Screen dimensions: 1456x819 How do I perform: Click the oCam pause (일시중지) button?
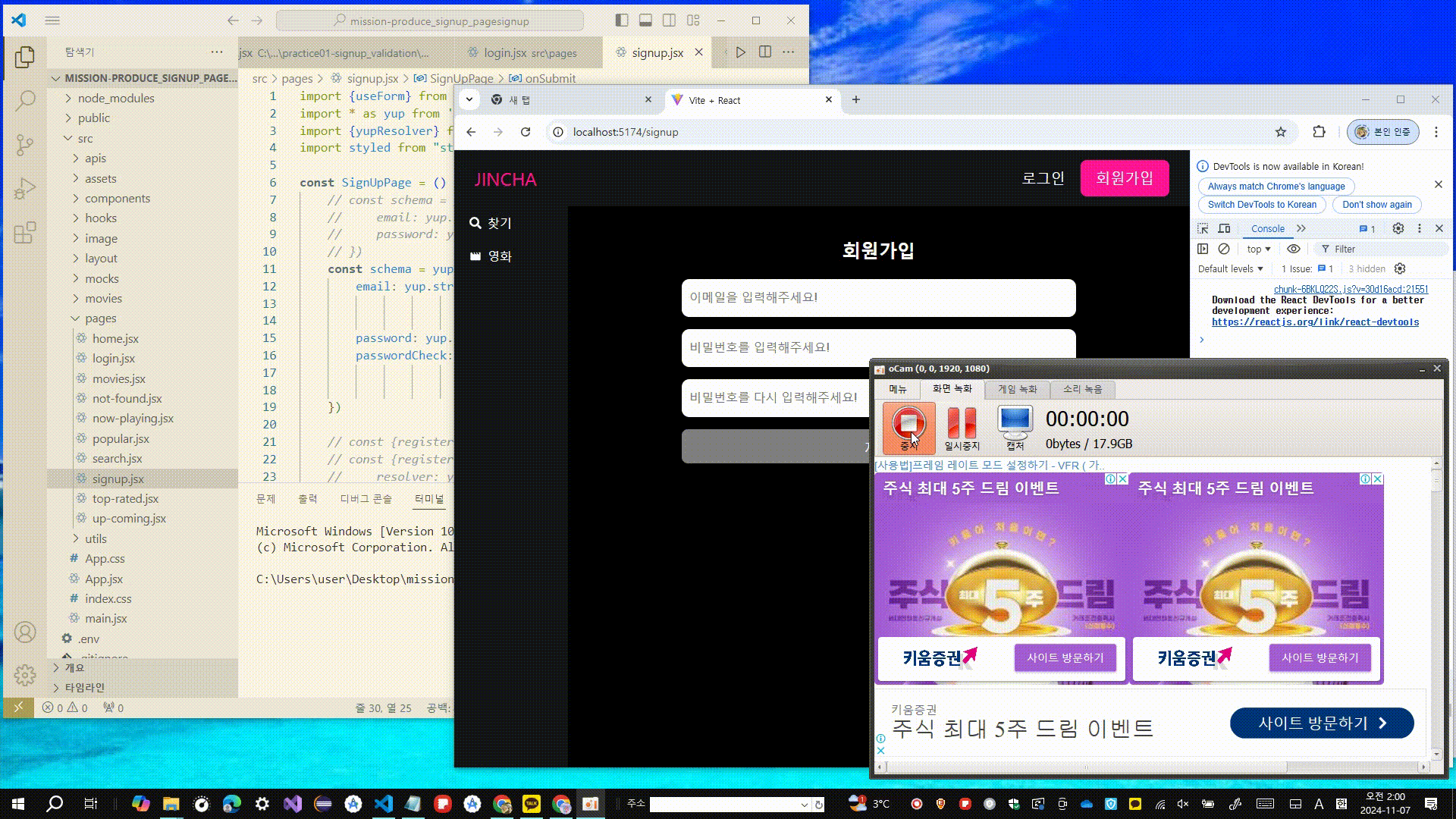(x=962, y=428)
